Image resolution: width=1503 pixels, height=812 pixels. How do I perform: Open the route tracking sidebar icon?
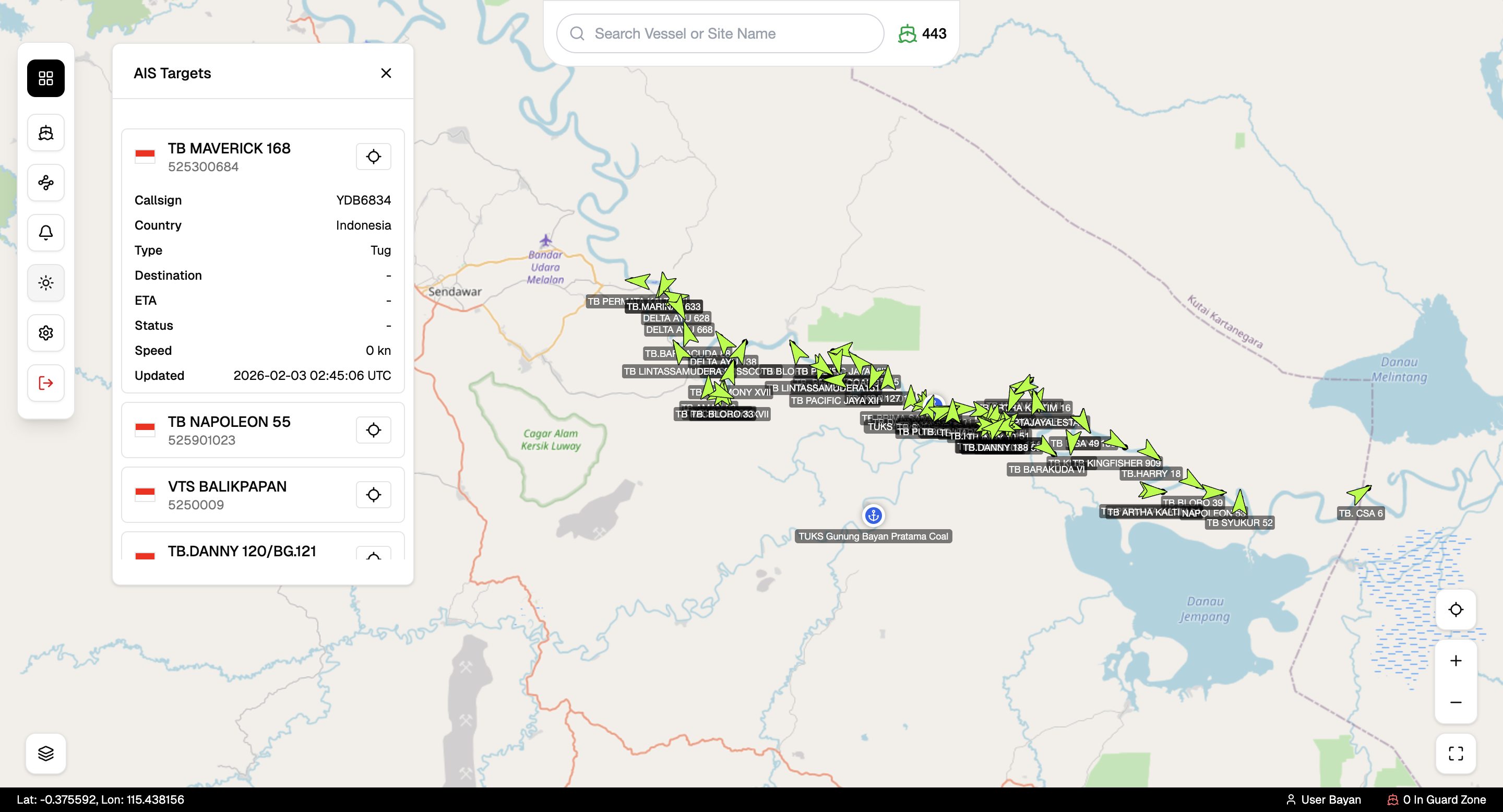coord(45,183)
